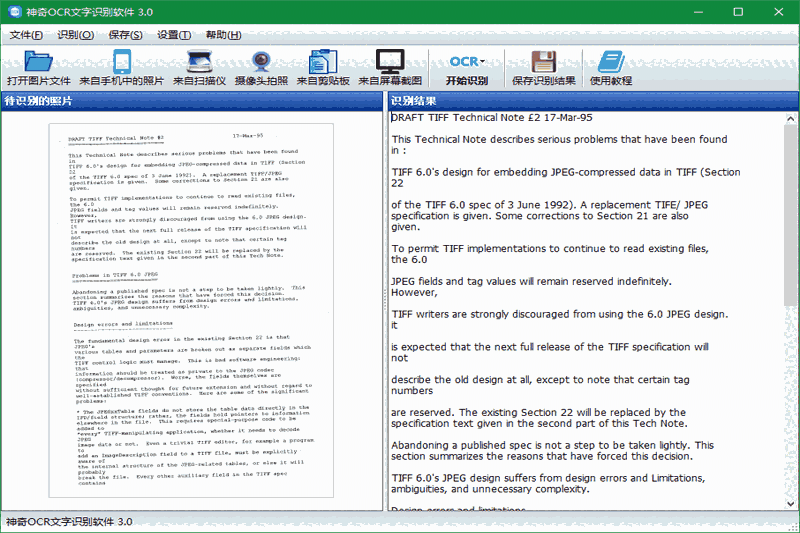Image resolution: width=800 pixels, height=533 pixels.
Task: Select the 来自扫描仪 scanner icon
Action: 199,61
